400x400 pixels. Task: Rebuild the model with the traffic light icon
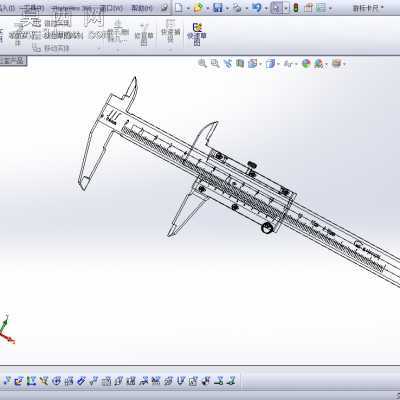(x=296, y=7)
